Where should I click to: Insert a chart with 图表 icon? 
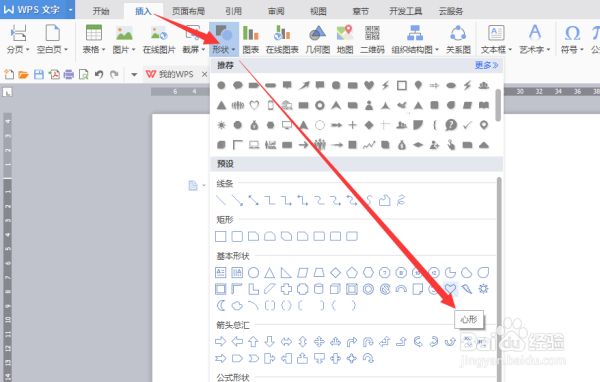pyautogui.click(x=251, y=39)
